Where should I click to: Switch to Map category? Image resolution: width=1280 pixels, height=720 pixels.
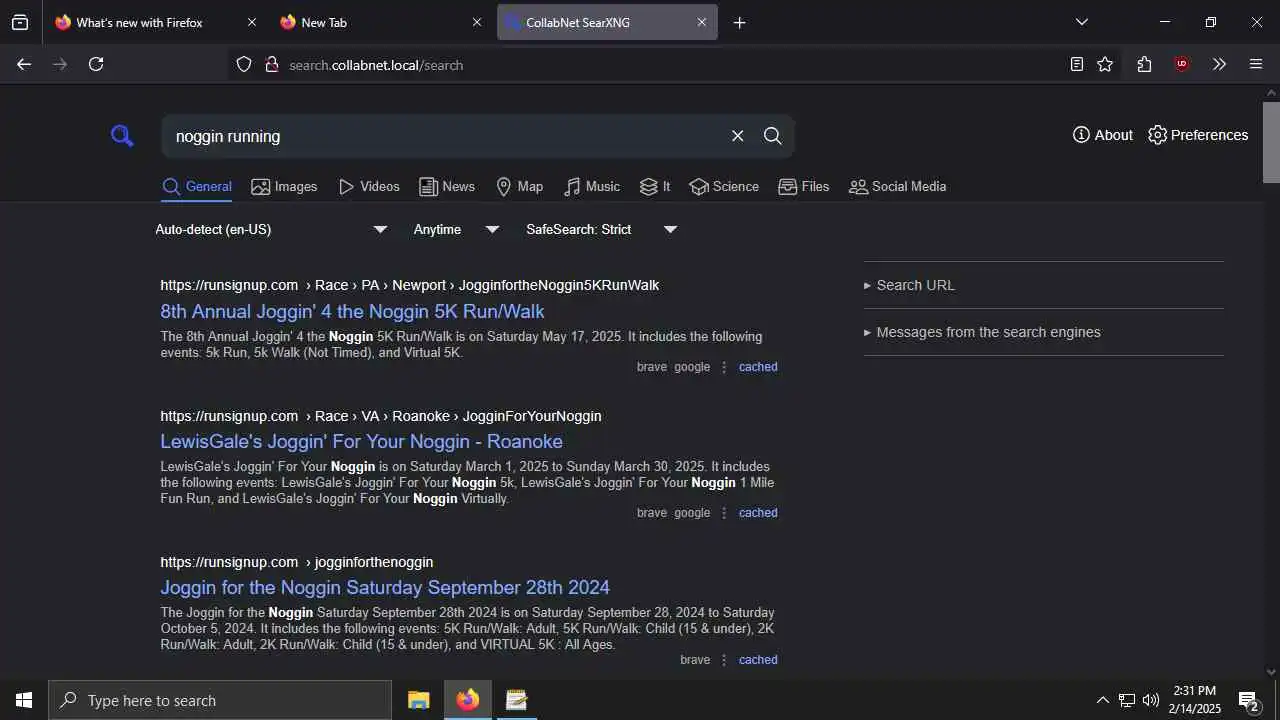[520, 187]
